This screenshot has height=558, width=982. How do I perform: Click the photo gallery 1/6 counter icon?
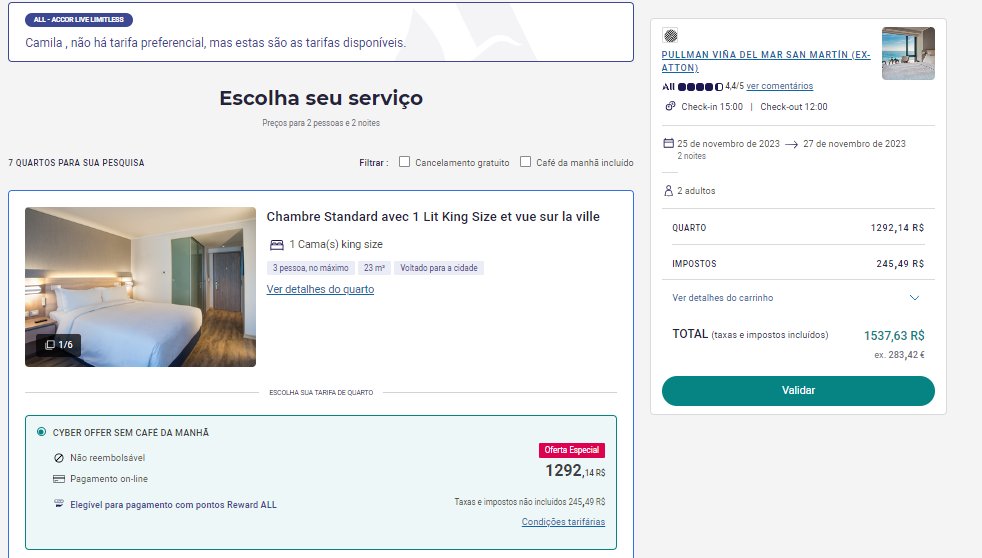point(50,344)
